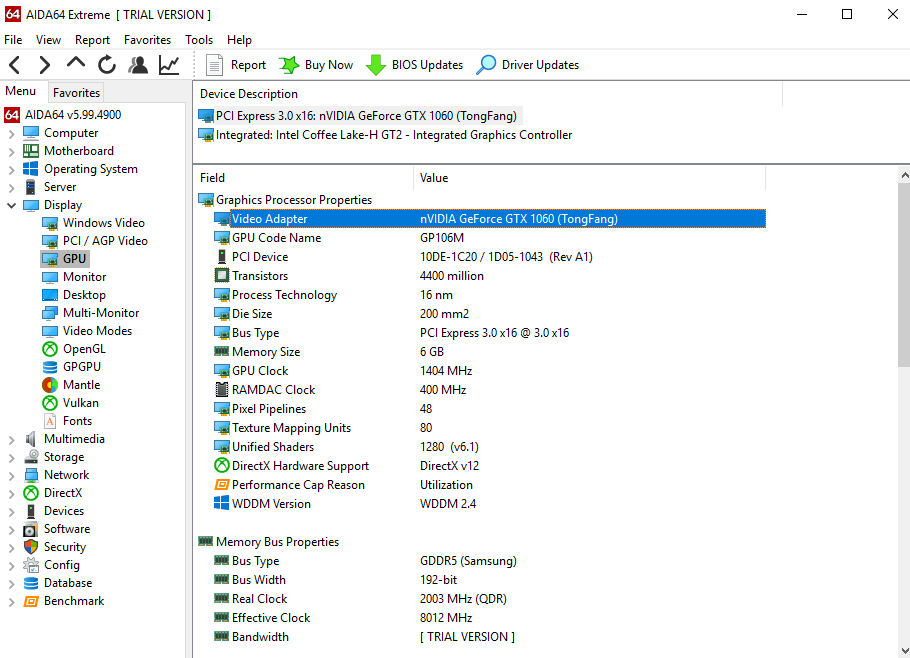Select the Intel Coffee Lake-H GT2 integrated device
910x658 pixels.
(385, 135)
